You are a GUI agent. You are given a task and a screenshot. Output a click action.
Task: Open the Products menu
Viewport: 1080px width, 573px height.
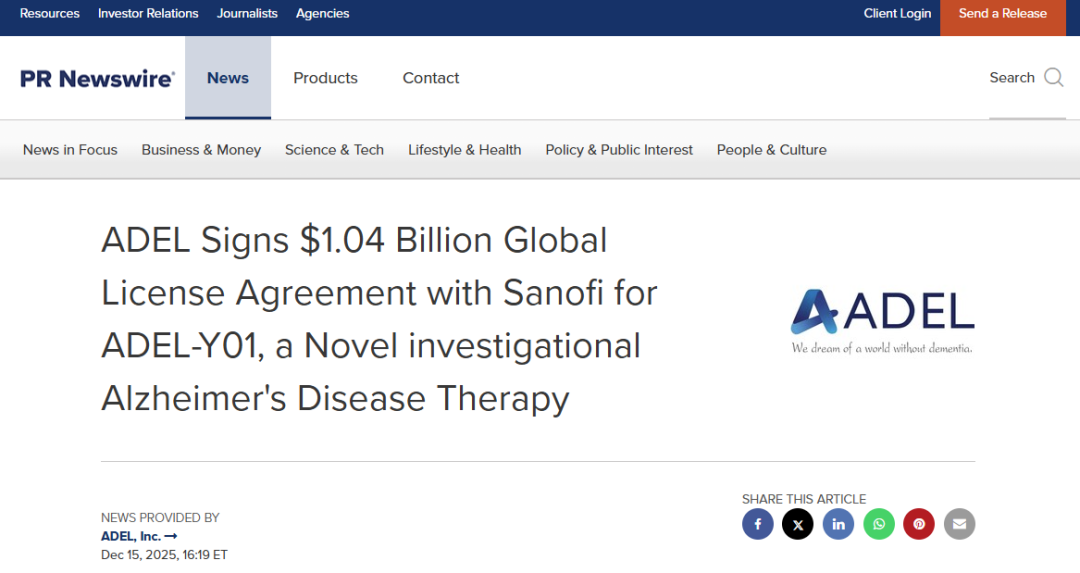[325, 78]
